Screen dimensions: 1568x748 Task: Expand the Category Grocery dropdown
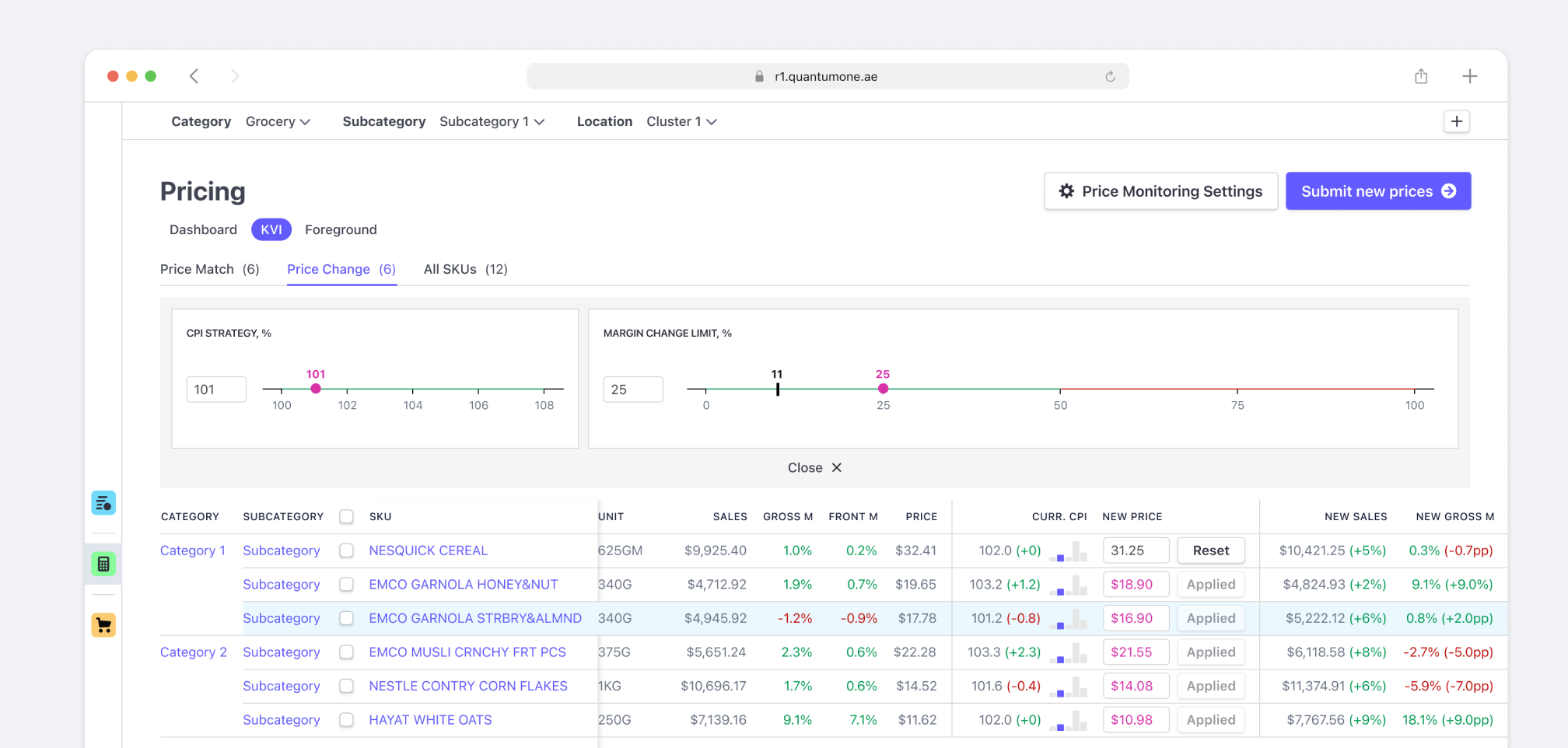pyautogui.click(x=278, y=121)
